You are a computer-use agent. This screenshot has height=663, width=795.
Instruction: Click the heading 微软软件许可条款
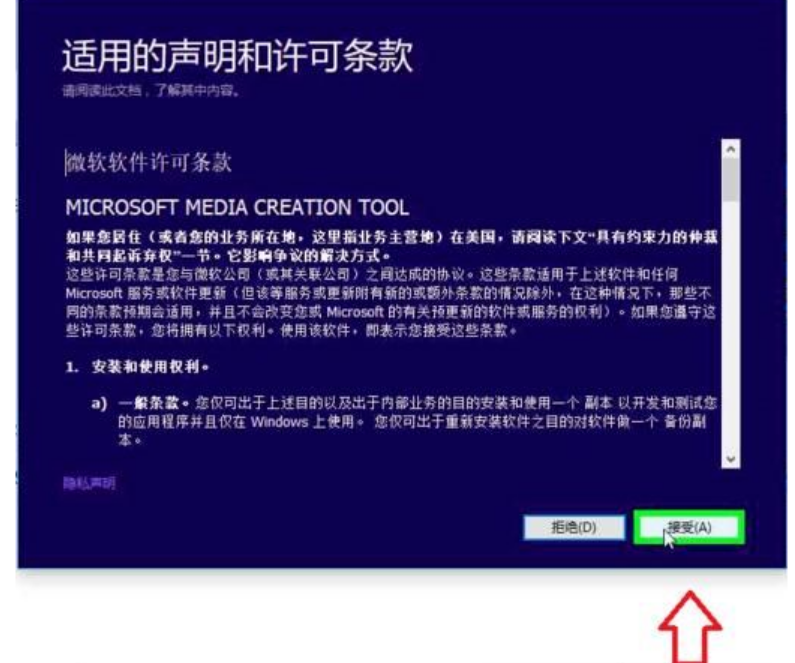click(x=149, y=162)
